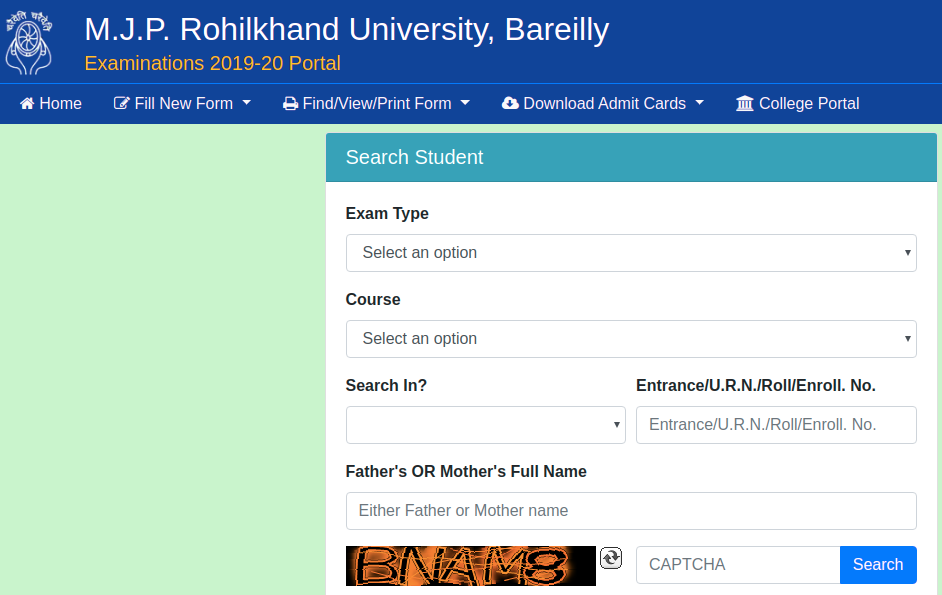The image size is (942, 595).
Task: Click the printer icon beside Find/View/Print Form
Action: coord(290,103)
